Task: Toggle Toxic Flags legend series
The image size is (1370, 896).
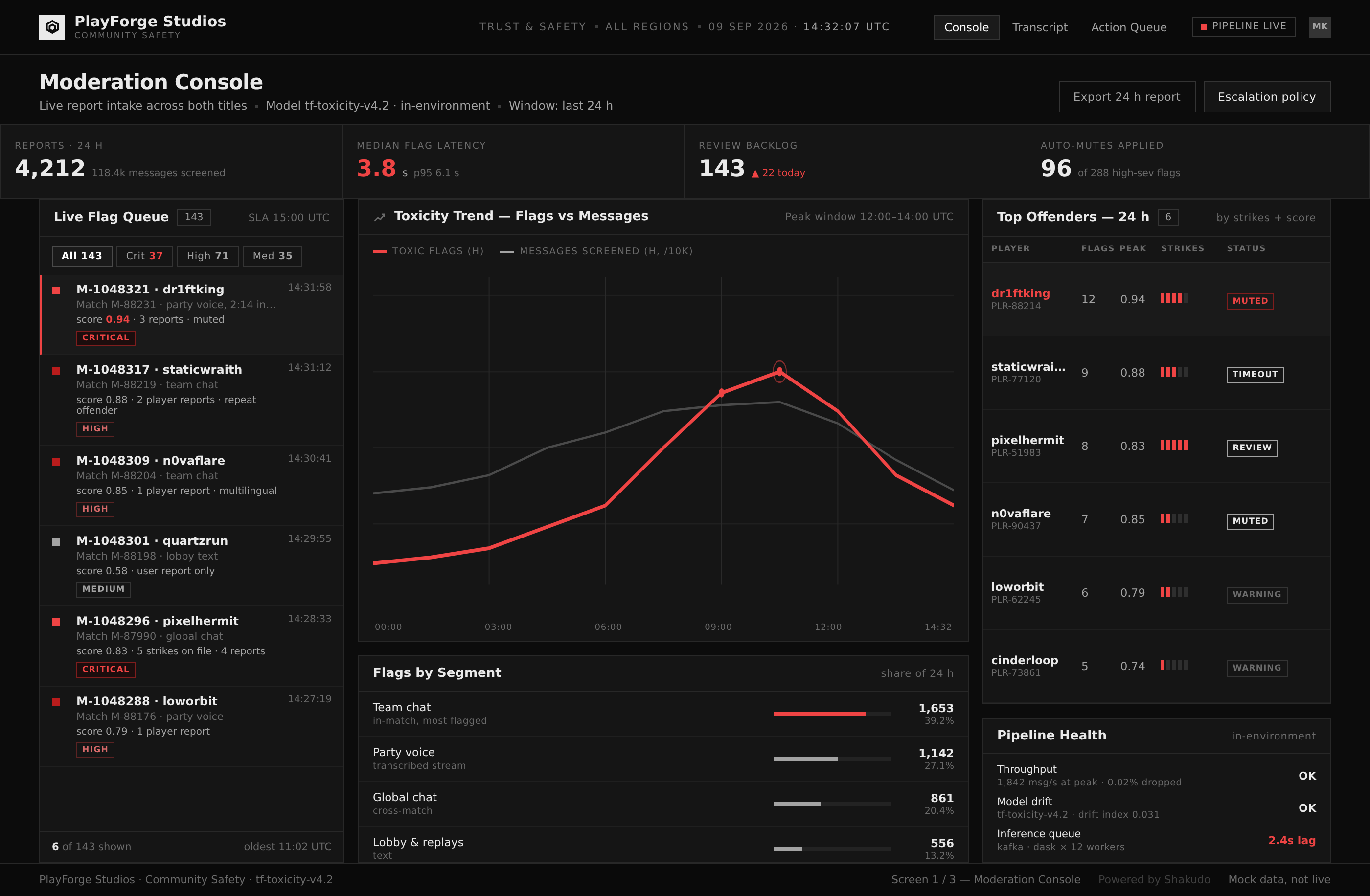Action: [x=428, y=251]
